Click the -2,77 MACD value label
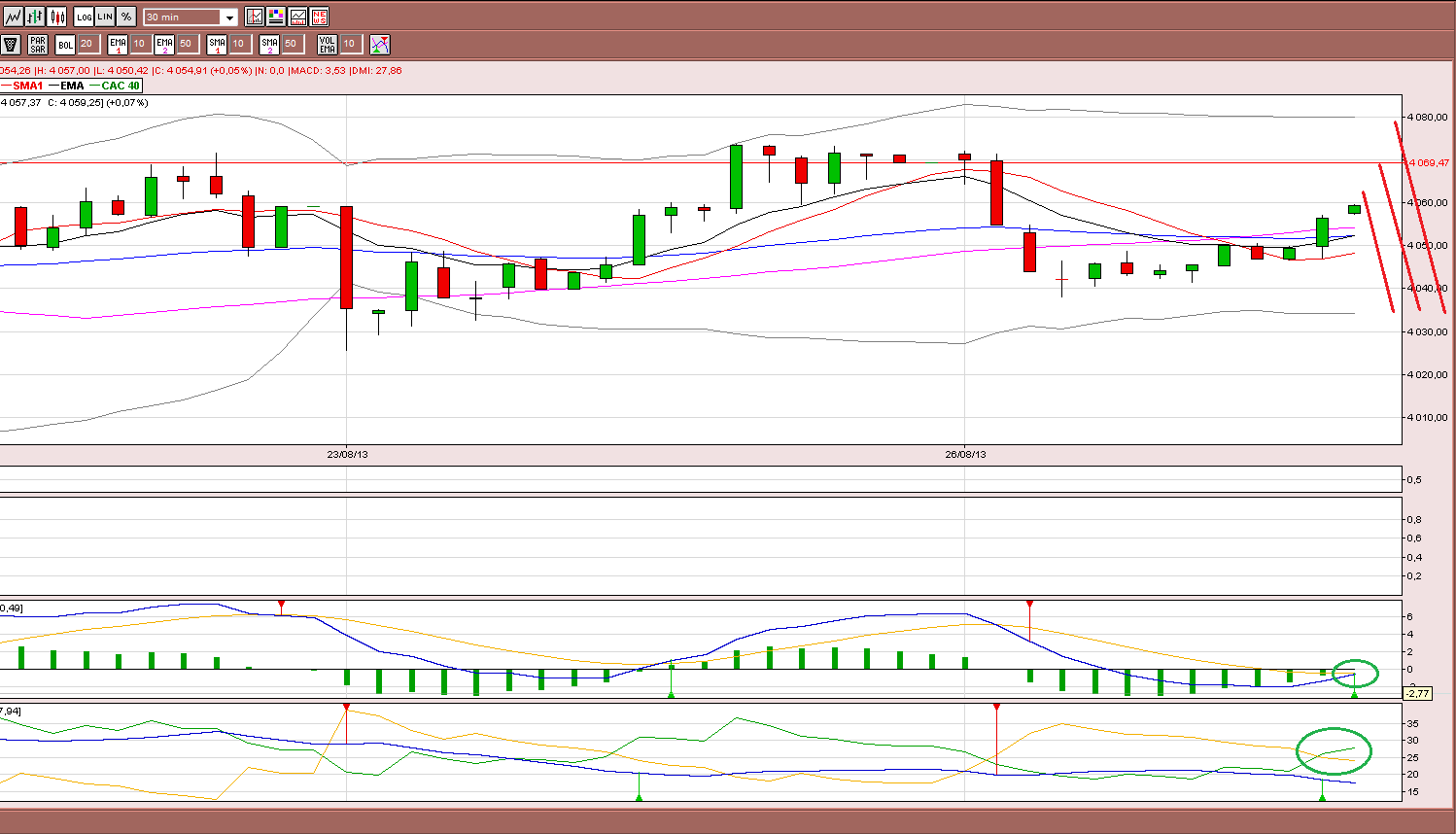The image size is (1456, 834). [1418, 693]
